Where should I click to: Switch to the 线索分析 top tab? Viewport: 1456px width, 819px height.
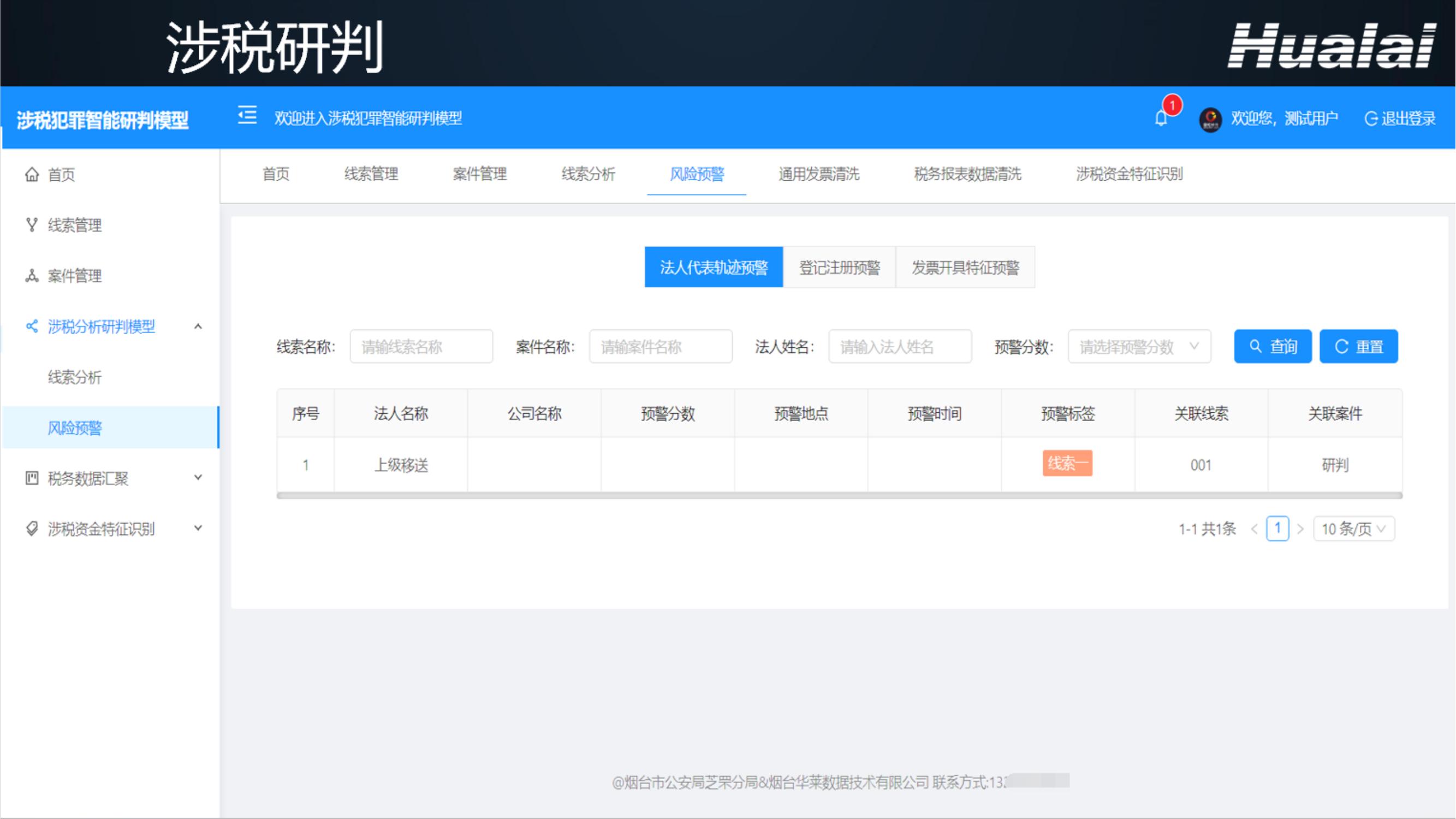point(589,174)
